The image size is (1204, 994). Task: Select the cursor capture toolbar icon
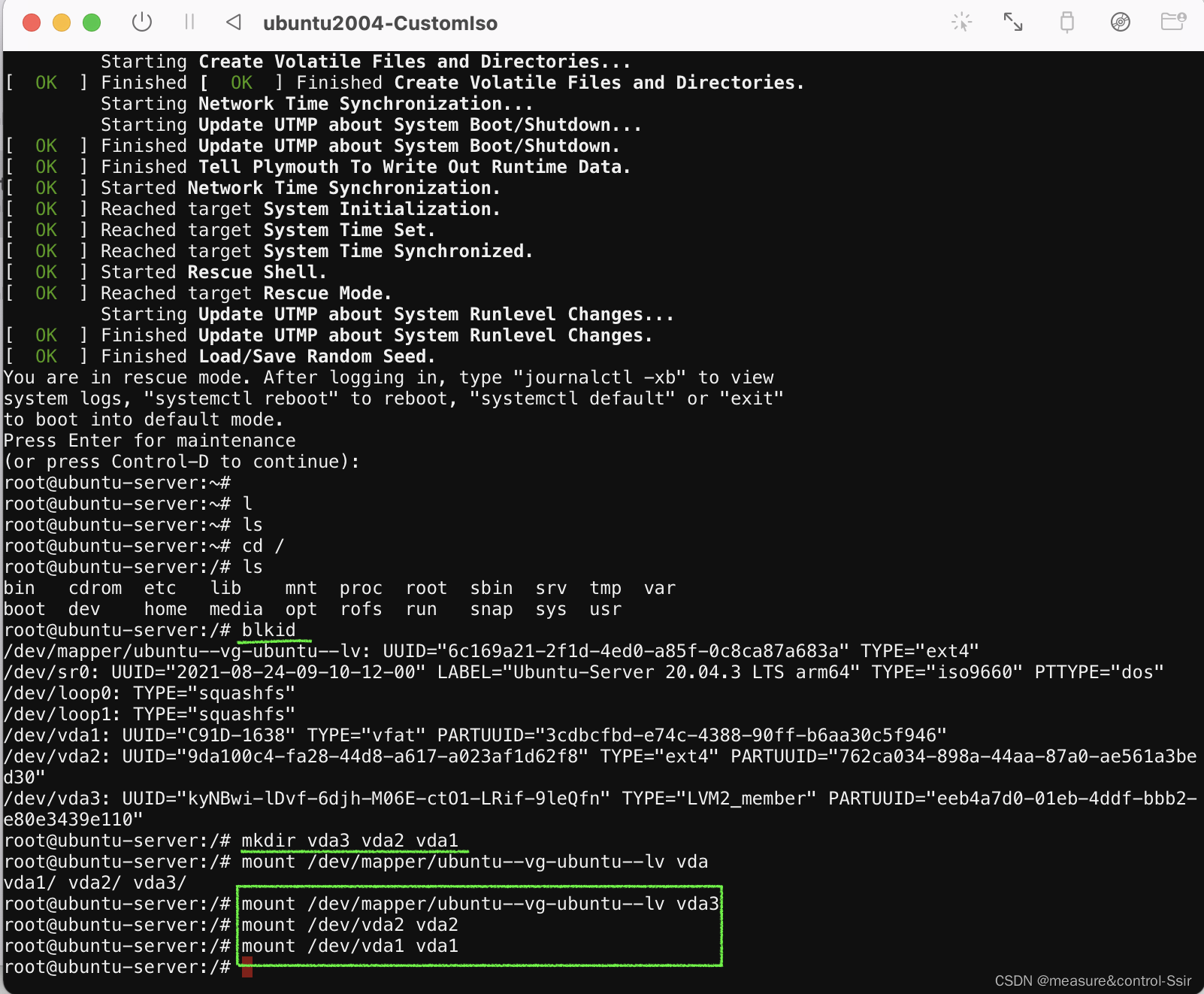[x=962, y=23]
